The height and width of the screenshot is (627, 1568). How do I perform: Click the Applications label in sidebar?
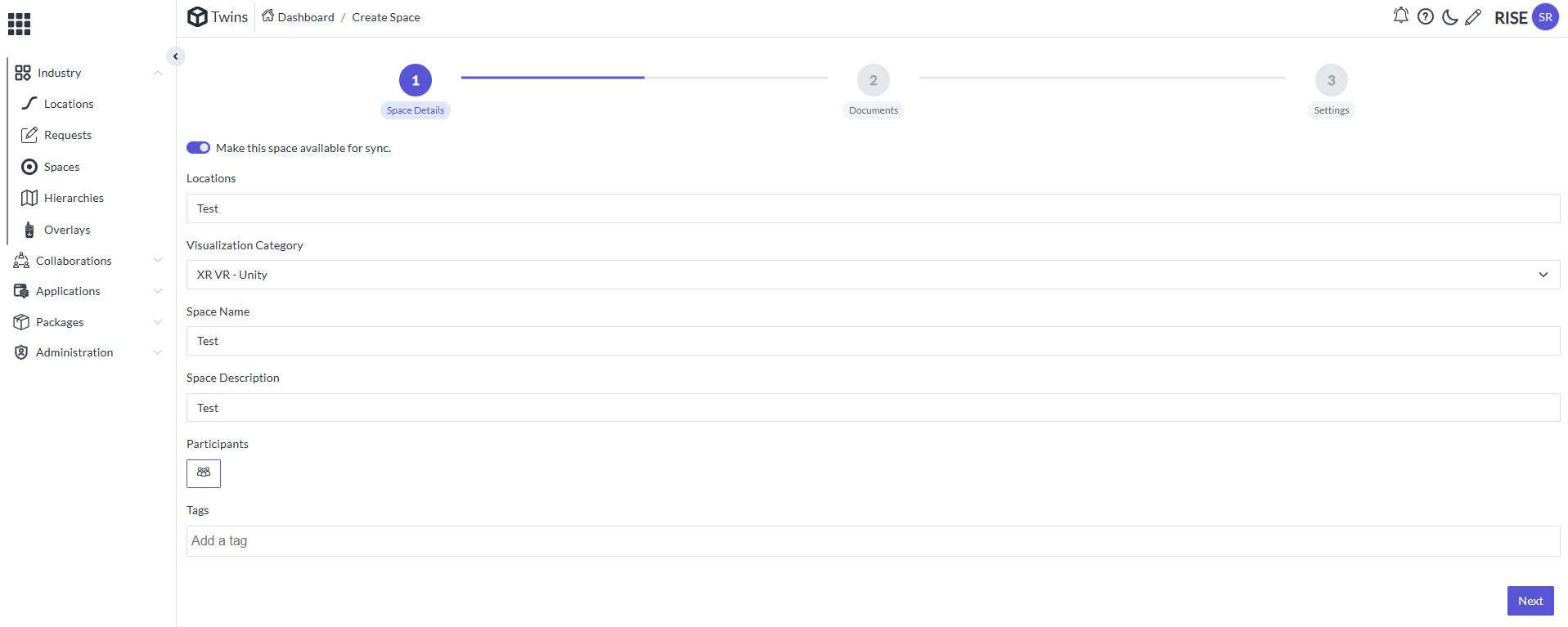tap(68, 291)
